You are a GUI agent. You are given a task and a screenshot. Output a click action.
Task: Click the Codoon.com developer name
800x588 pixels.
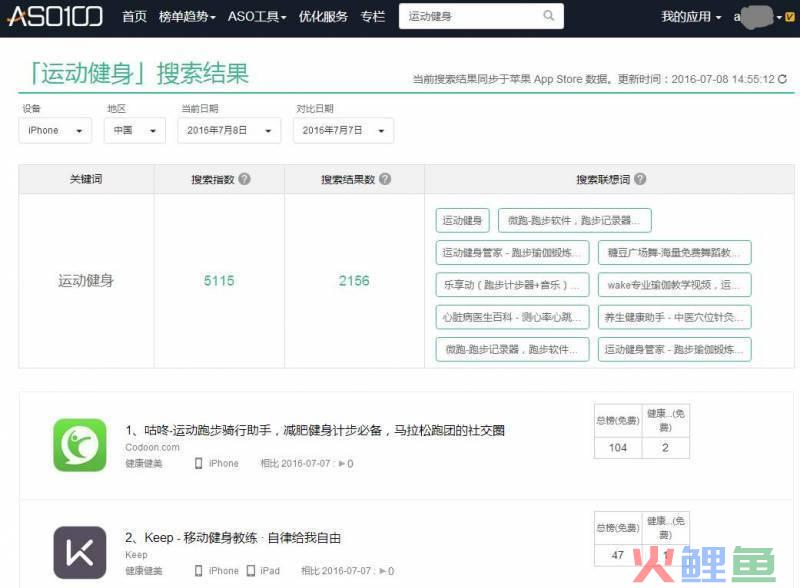(152, 447)
